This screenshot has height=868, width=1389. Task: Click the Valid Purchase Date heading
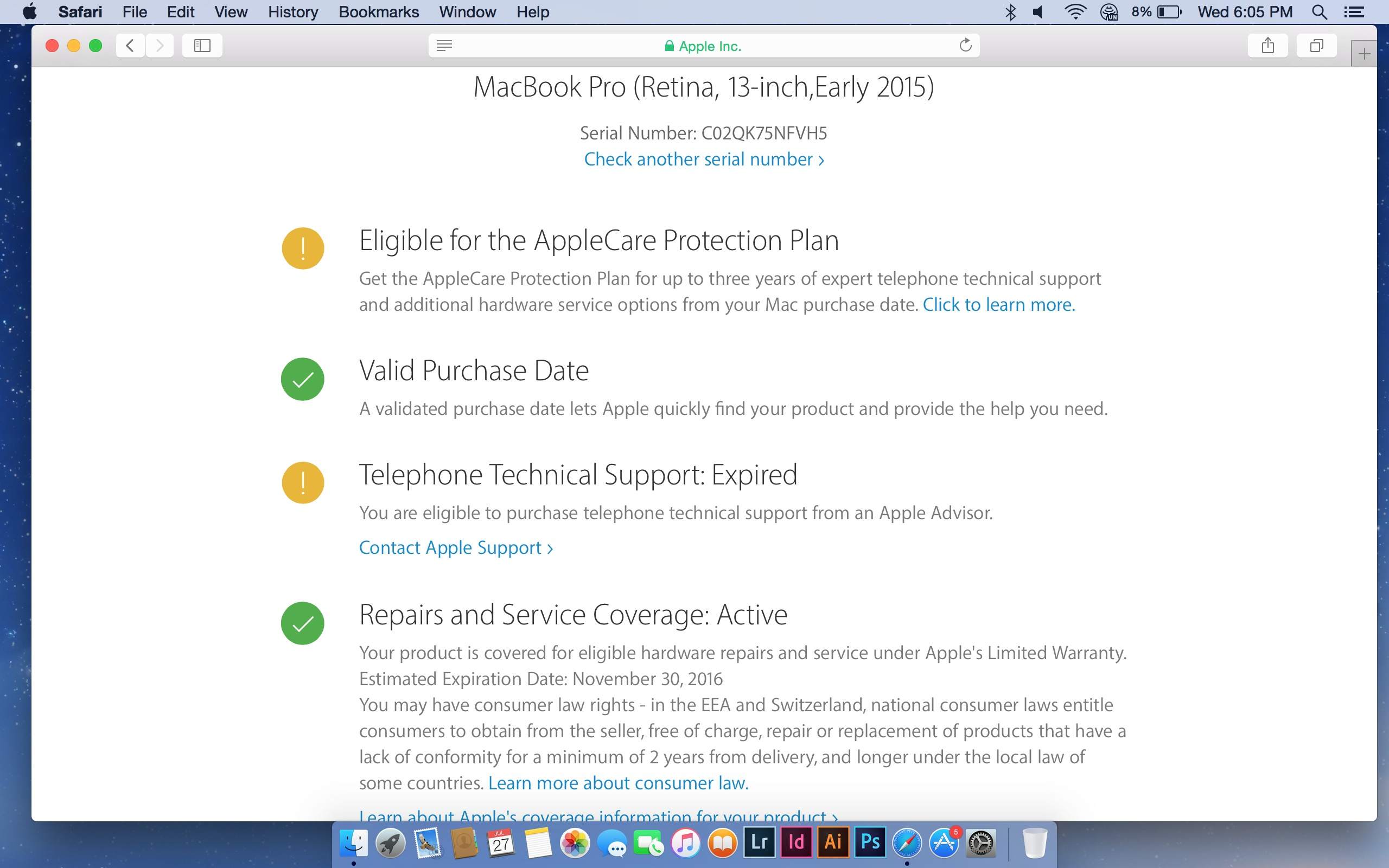pyautogui.click(x=474, y=371)
